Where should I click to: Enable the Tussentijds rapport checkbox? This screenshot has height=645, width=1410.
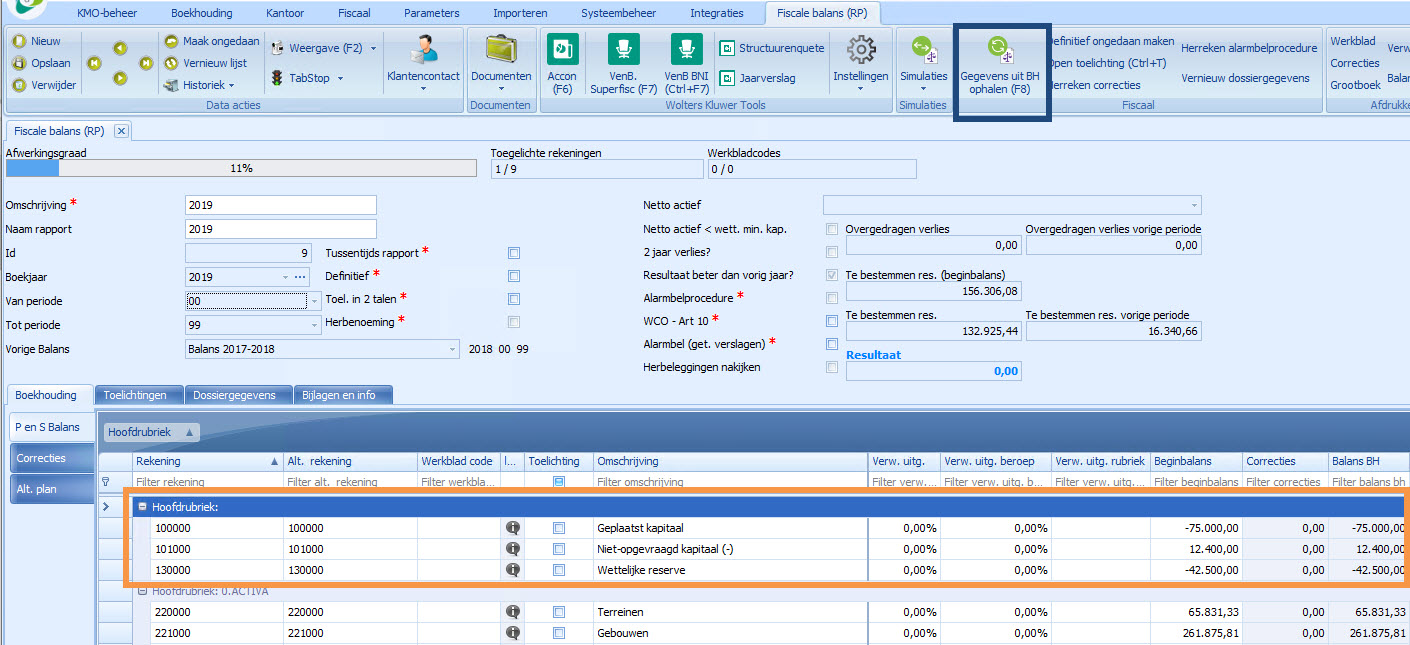(x=514, y=253)
